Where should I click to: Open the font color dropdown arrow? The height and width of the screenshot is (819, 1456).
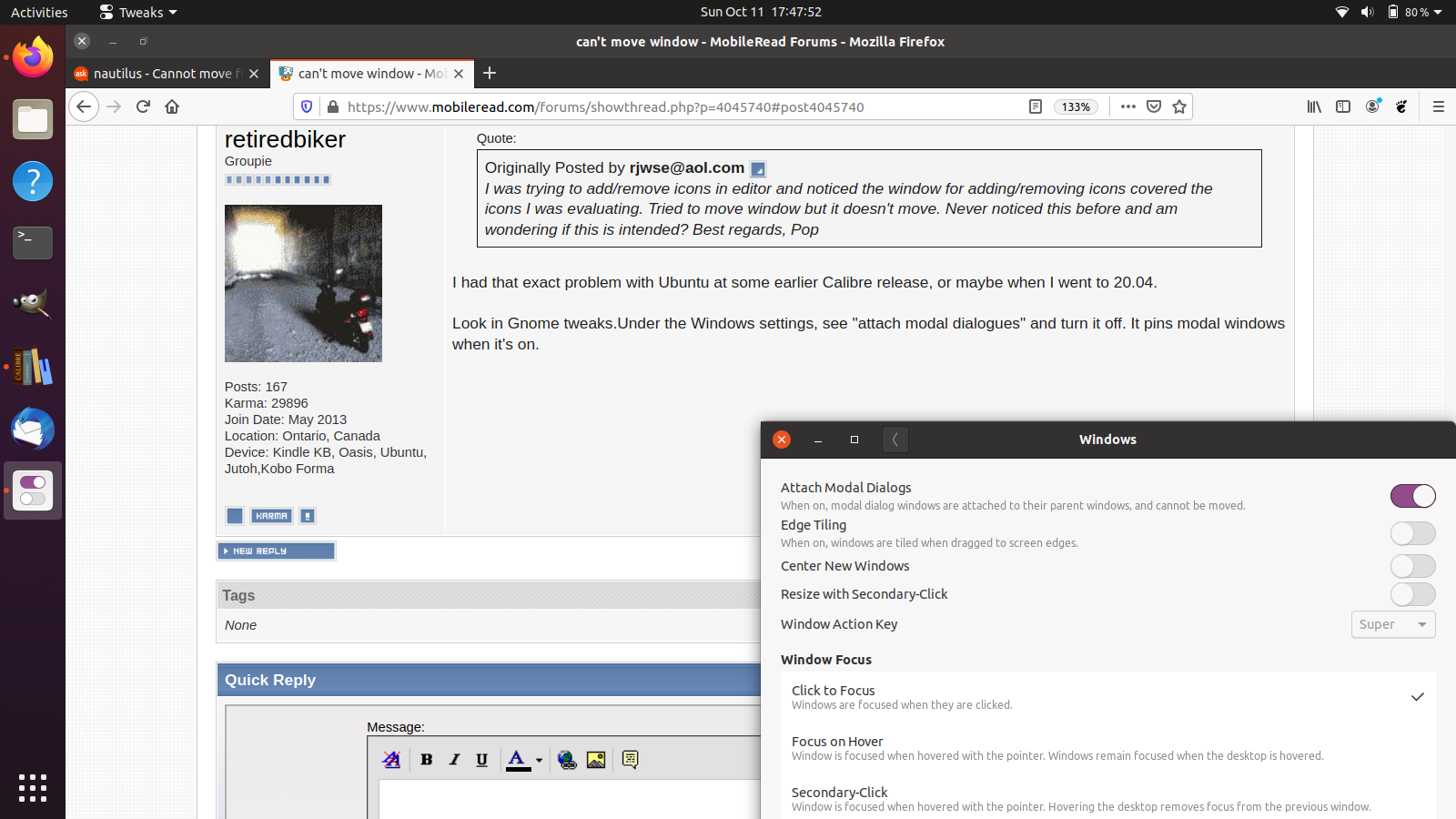(539, 760)
